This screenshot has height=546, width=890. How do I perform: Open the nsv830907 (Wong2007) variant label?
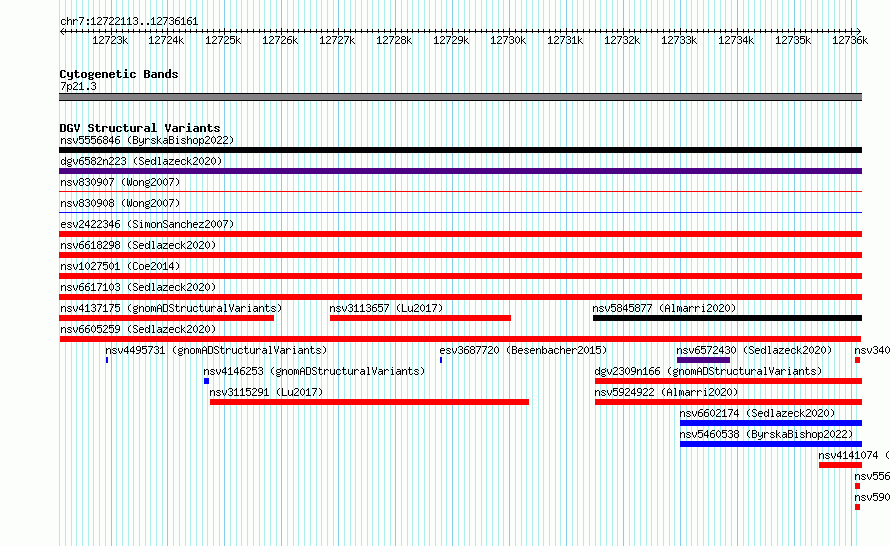[x=120, y=182]
